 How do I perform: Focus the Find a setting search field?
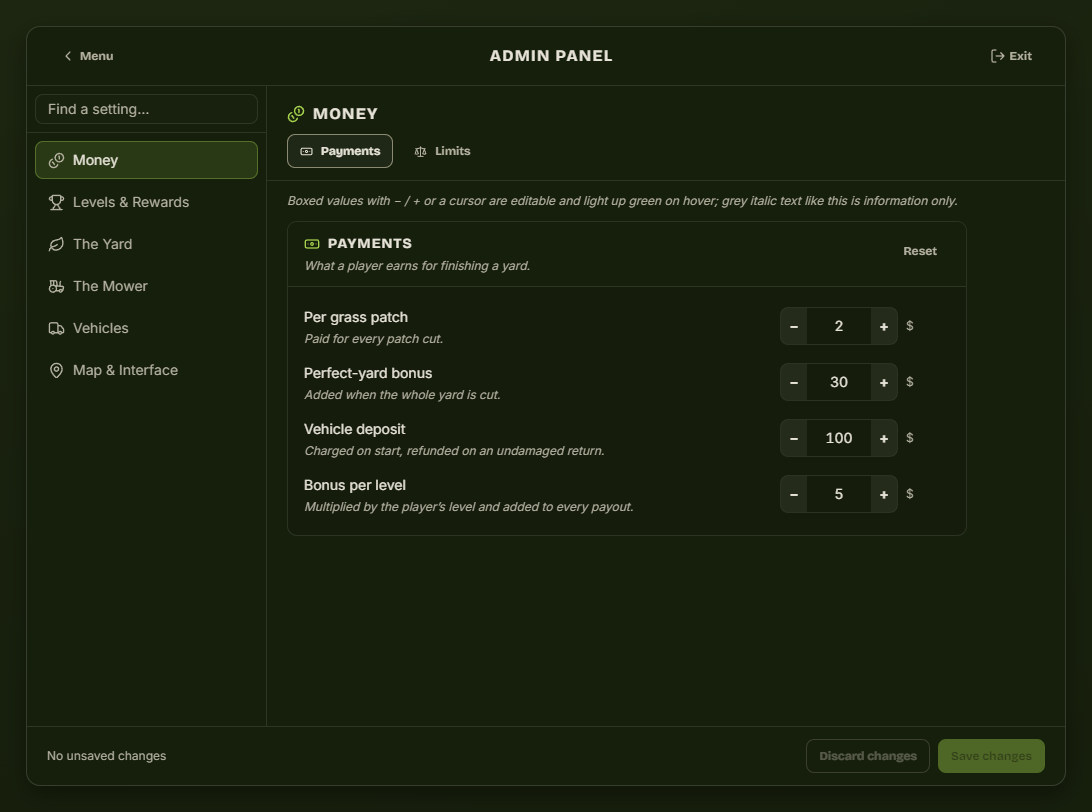(x=146, y=109)
